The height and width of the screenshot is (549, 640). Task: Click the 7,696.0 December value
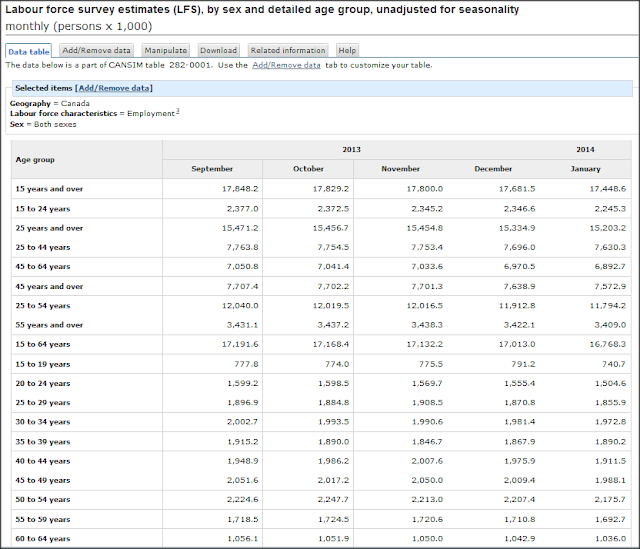[519, 247]
